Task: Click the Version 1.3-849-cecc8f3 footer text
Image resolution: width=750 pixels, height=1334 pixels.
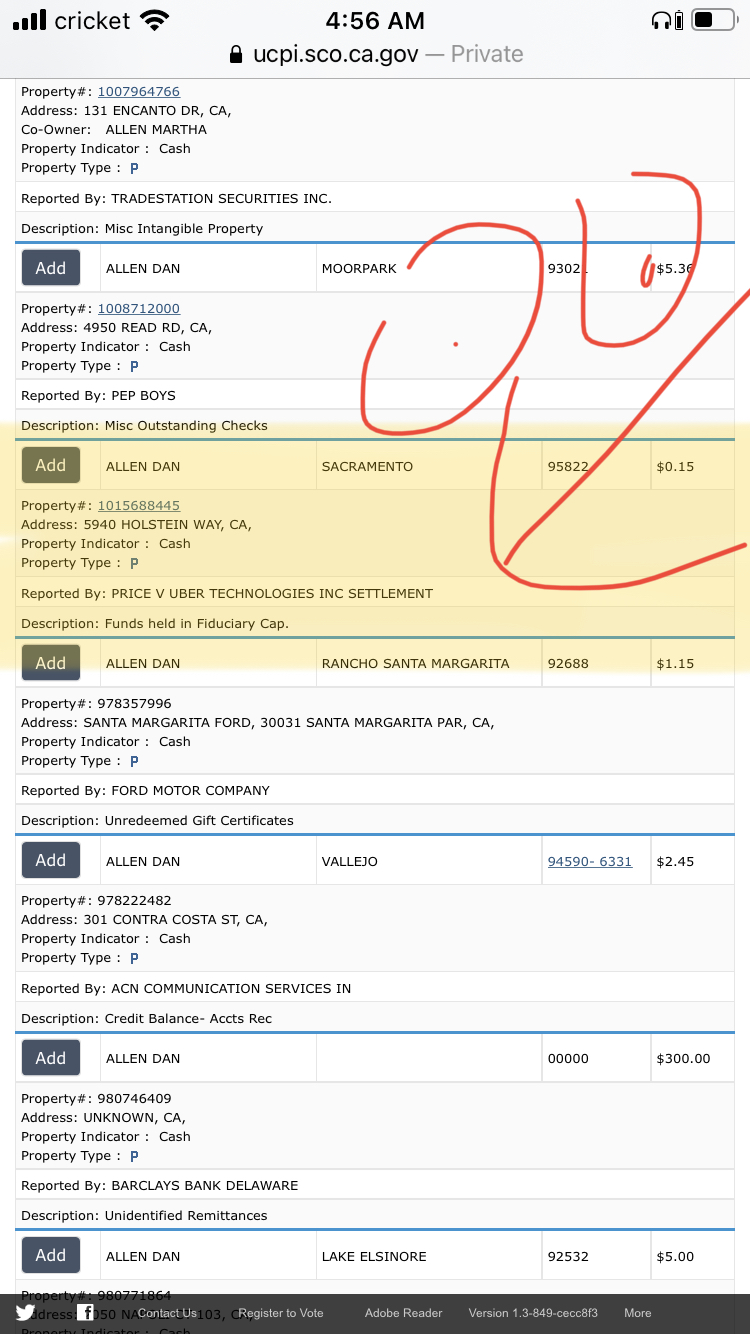Action: tap(533, 1313)
